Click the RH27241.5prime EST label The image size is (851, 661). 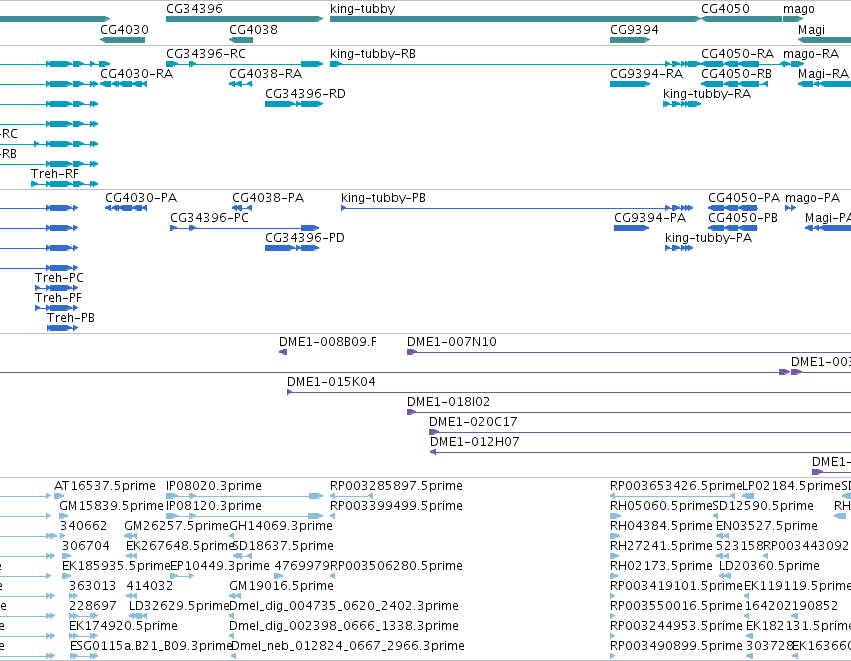pyautogui.click(x=661, y=546)
